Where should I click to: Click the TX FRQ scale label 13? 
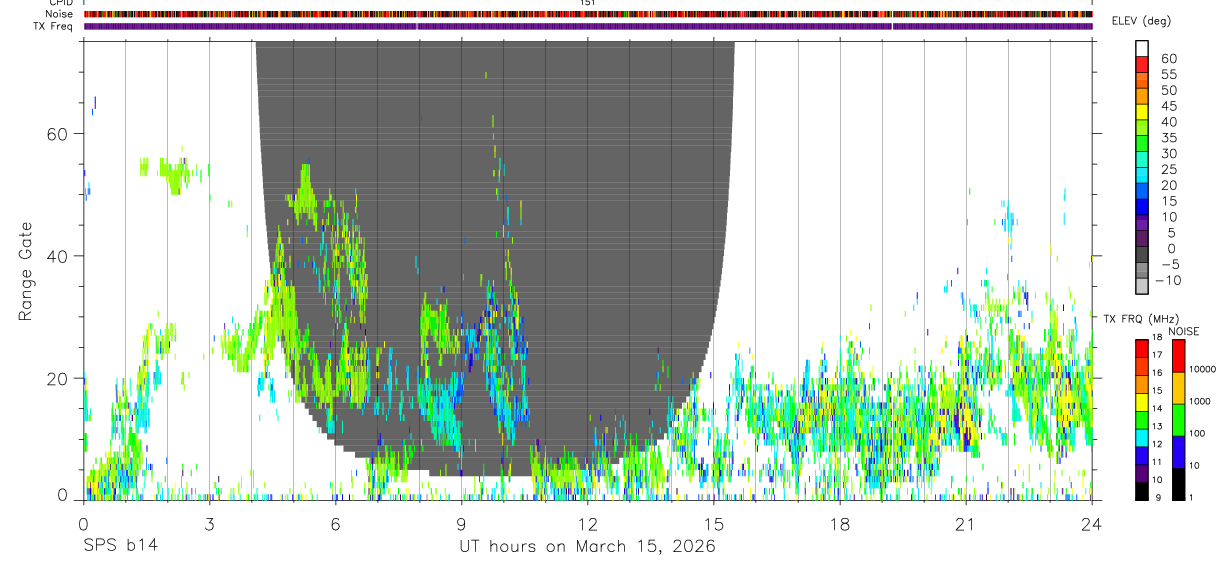(x=1159, y=427)
